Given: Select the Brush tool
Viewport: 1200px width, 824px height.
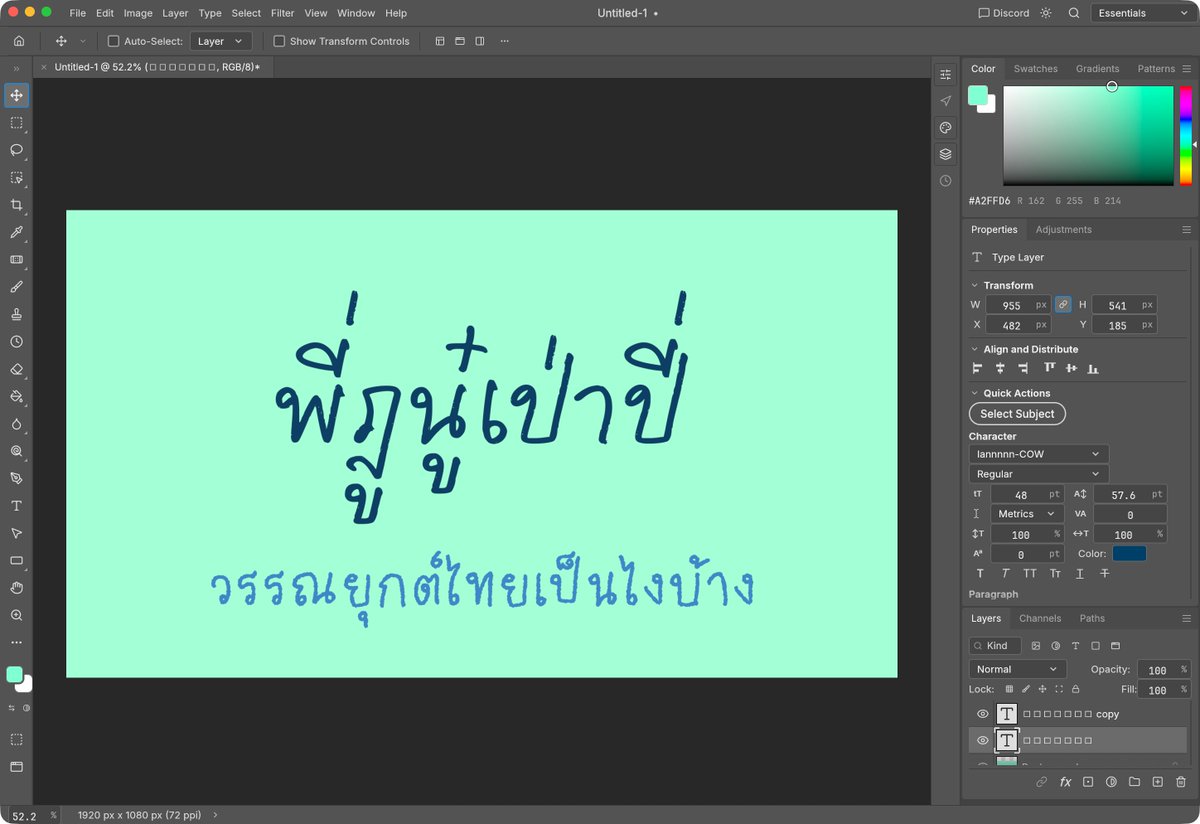Looking at the screenshot, I should (x=16, y=287).
